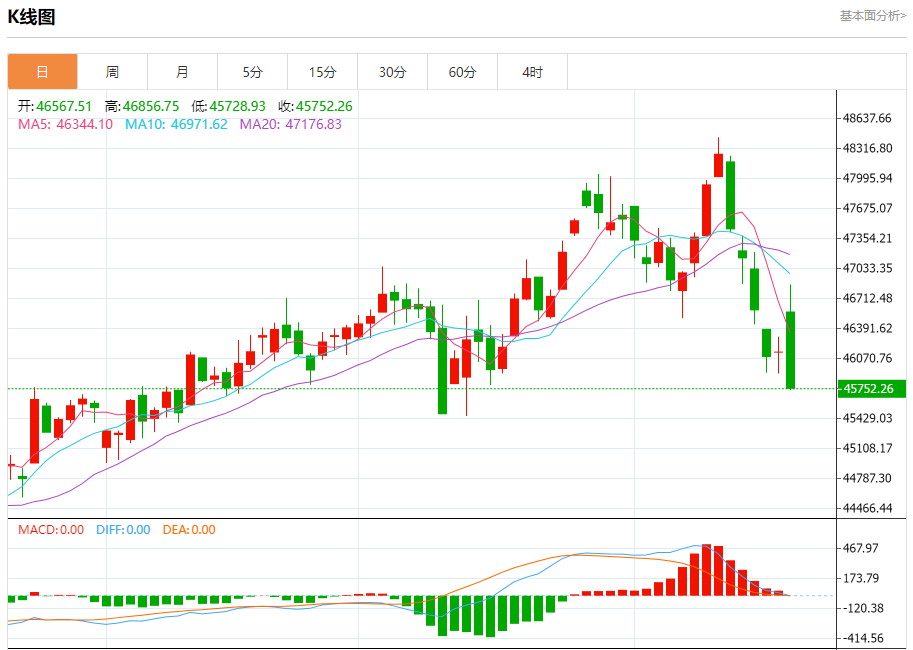
Task: Click the 46070.76 price axis label
Action: point(867,358)
